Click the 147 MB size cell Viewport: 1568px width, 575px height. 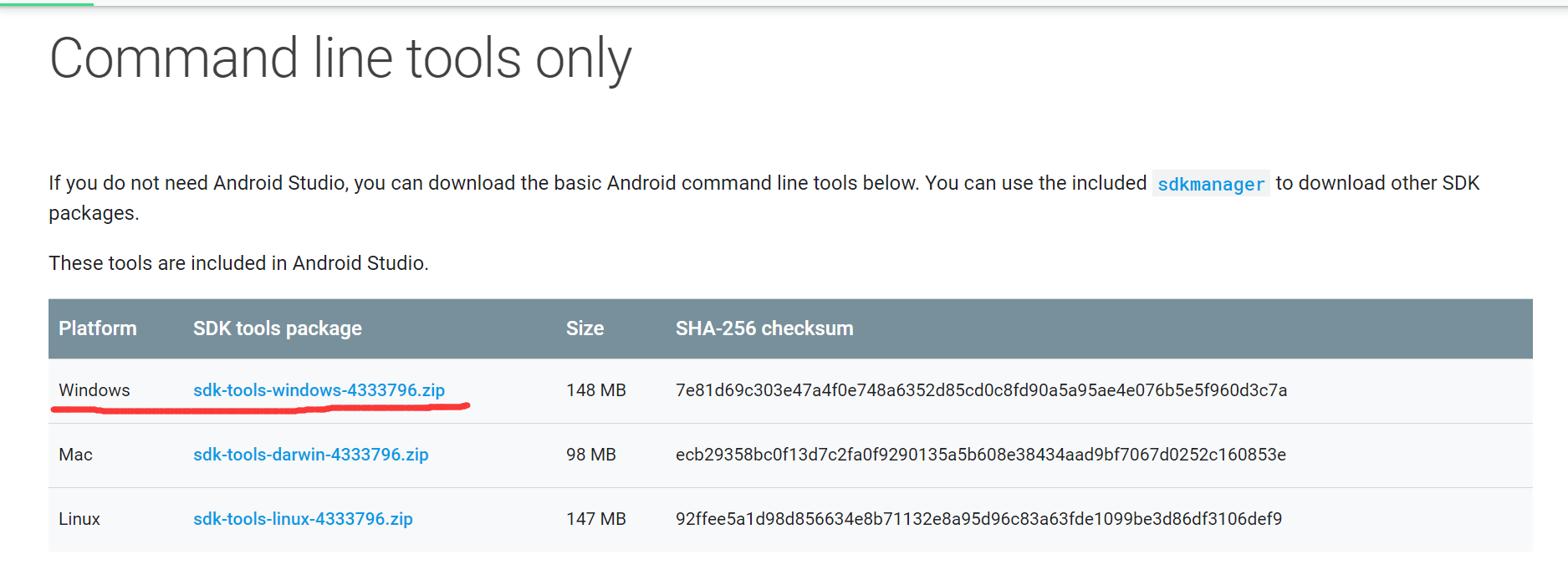tap(596, 519)
